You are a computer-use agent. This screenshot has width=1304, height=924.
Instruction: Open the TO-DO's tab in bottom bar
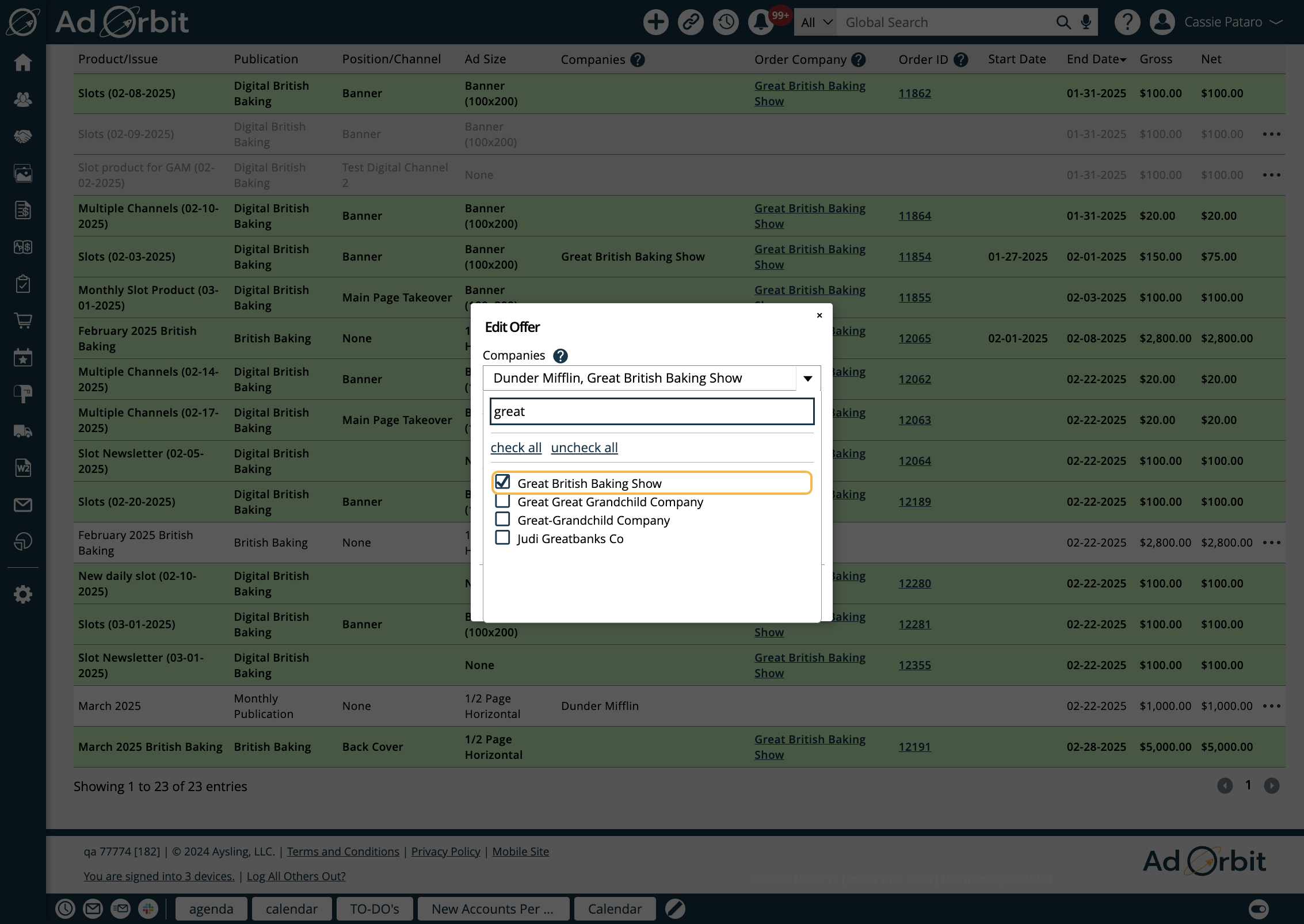[375, 908]
